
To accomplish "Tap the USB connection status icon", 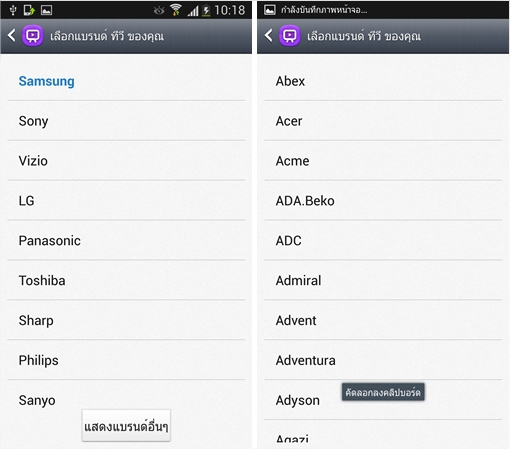I will pyautogui.click(x=13, y=10).
